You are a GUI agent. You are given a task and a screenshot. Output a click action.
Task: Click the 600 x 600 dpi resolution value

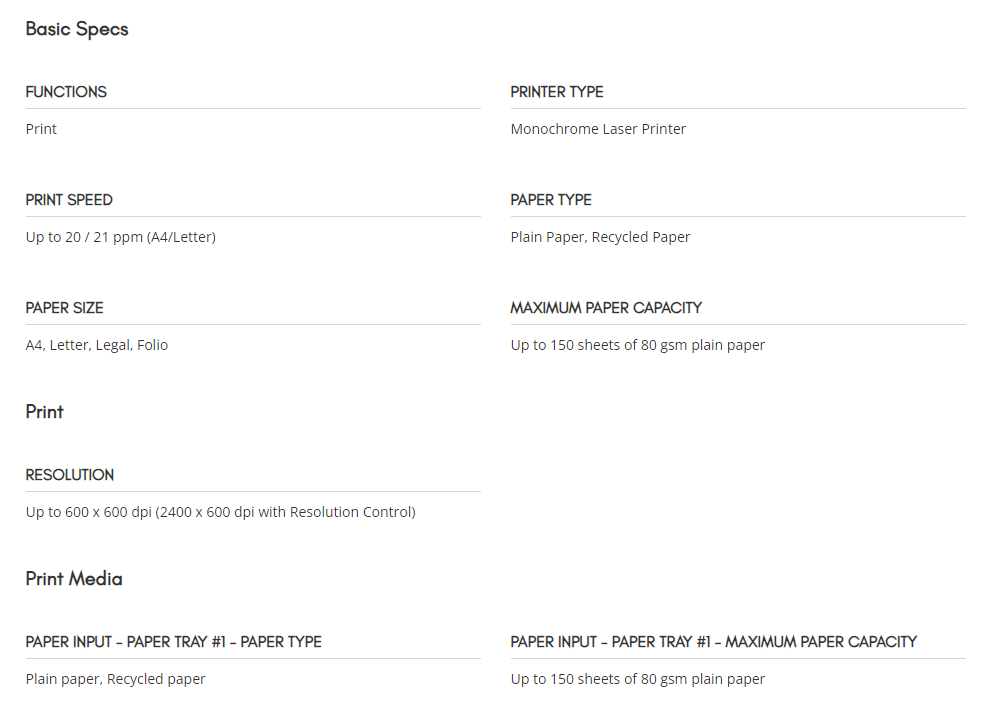pos(220,512)
